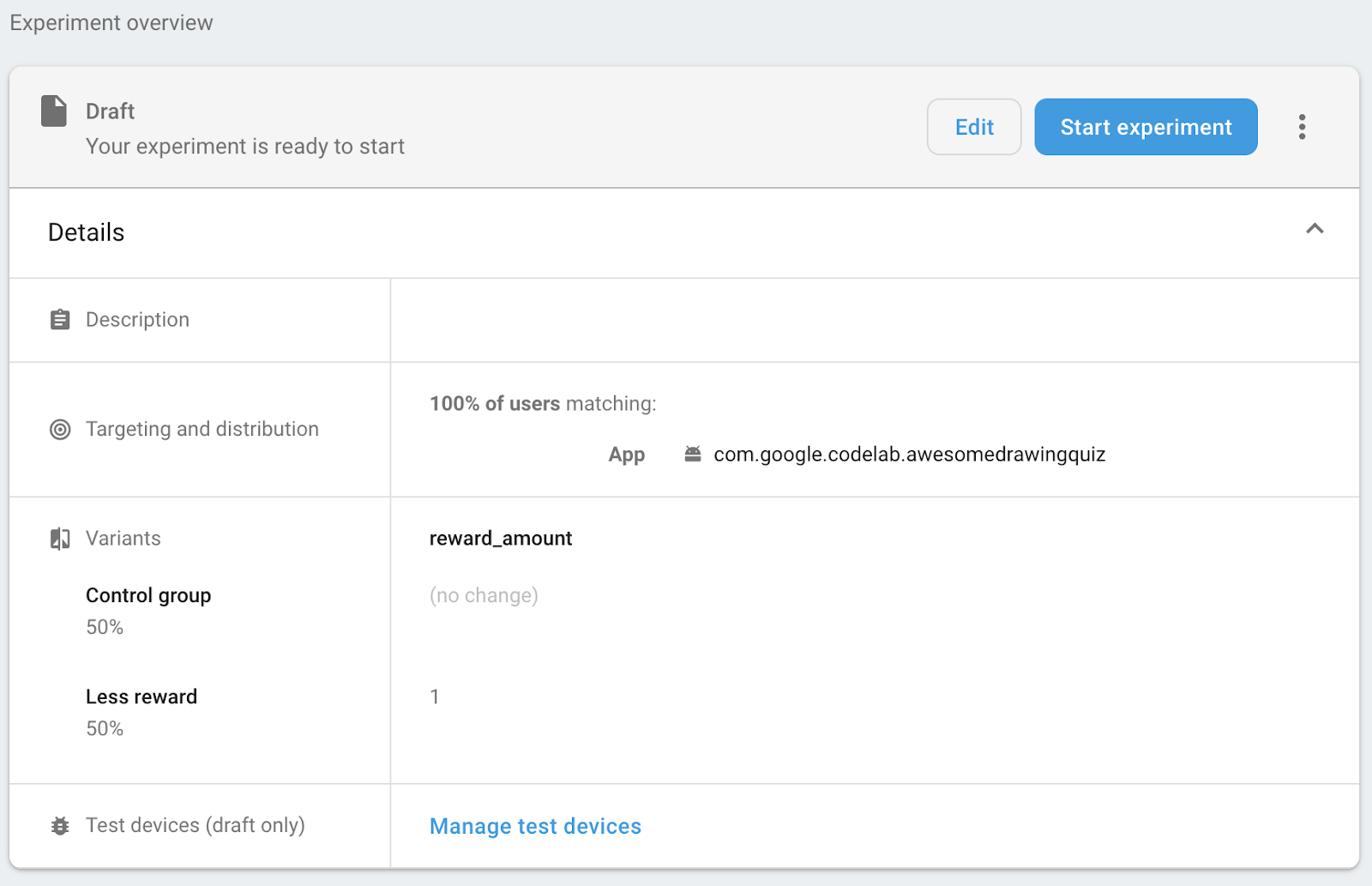1372x886 pixels.
Task: Select the Control group variant label
Action: (148, 595)
